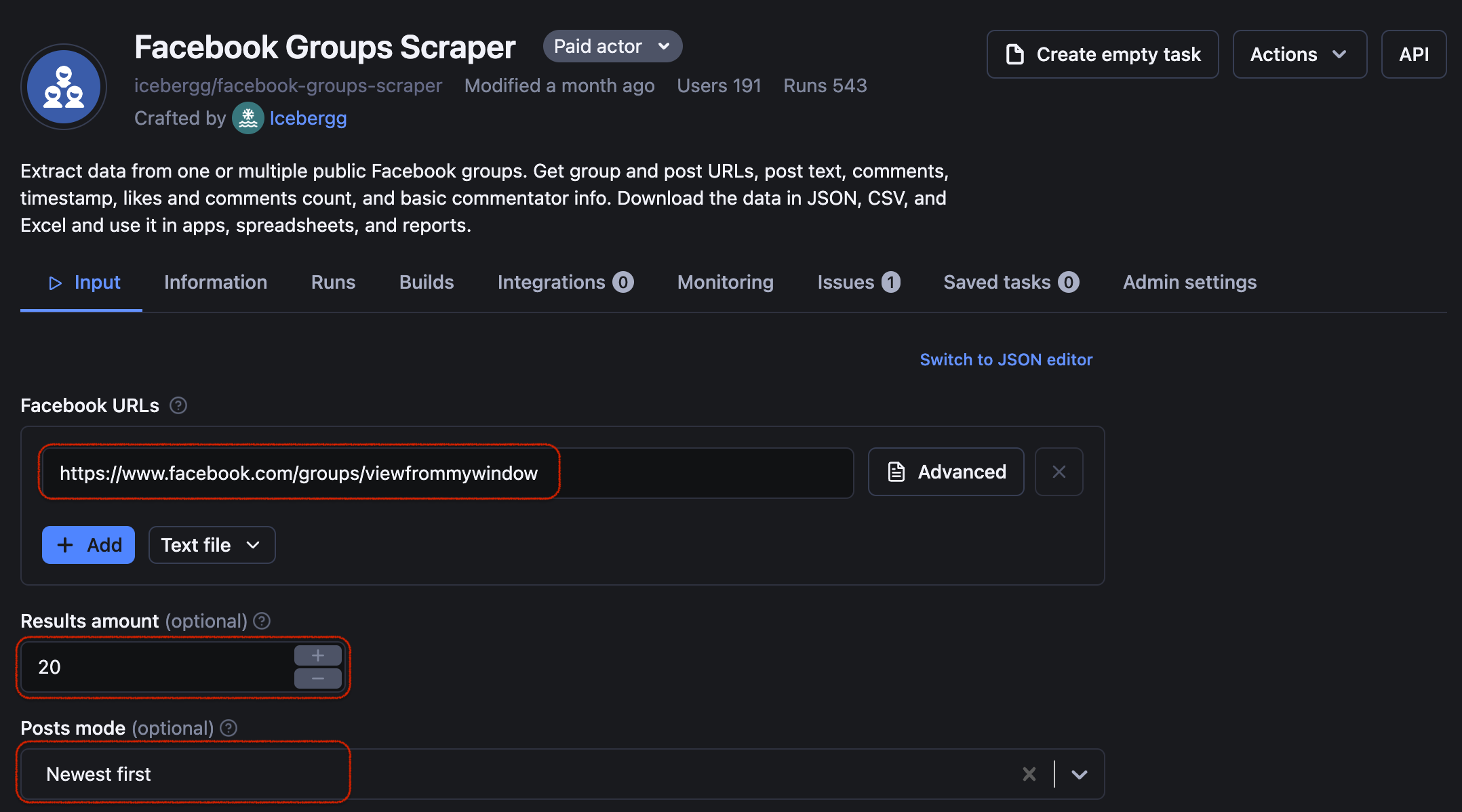Open help icon next to Posts mode
This screenshot has width=1462, height=812.
pyautogui.click(x=229, y=728)
